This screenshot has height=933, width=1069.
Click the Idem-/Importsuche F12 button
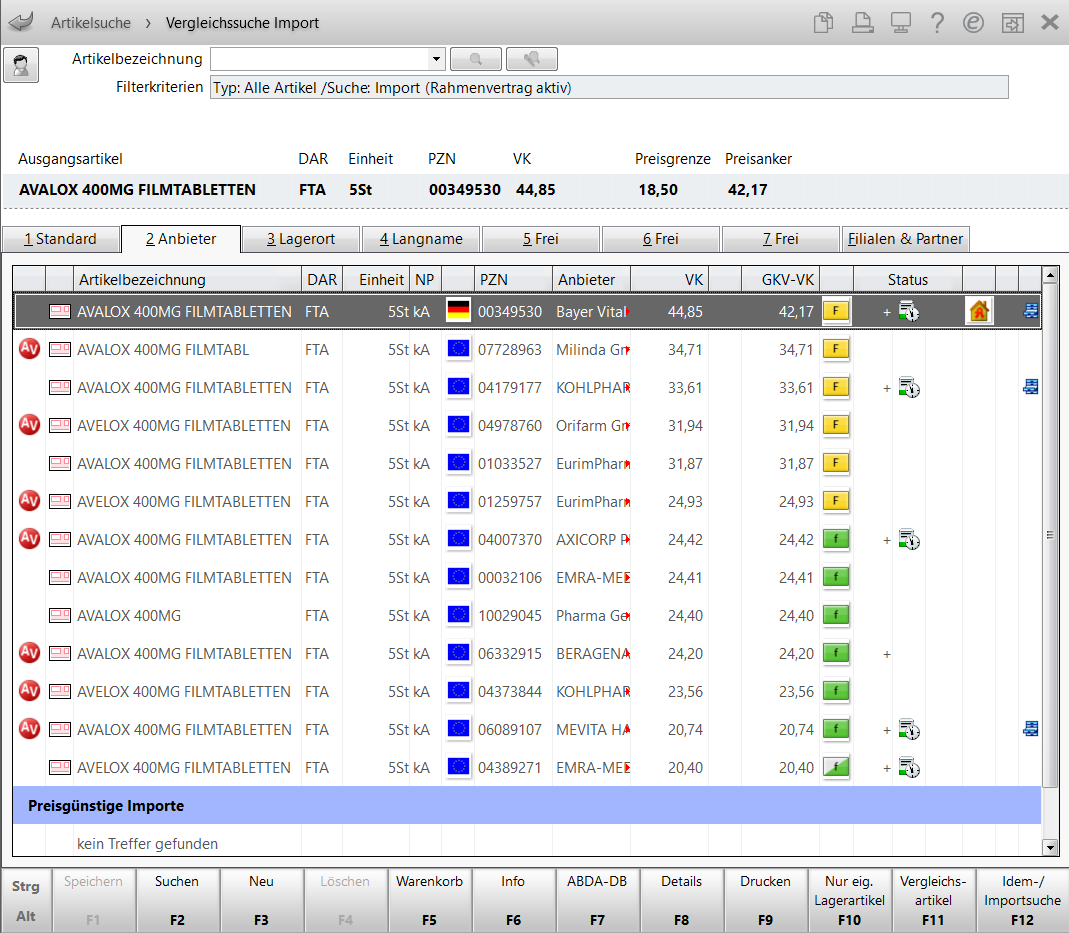1023,900
